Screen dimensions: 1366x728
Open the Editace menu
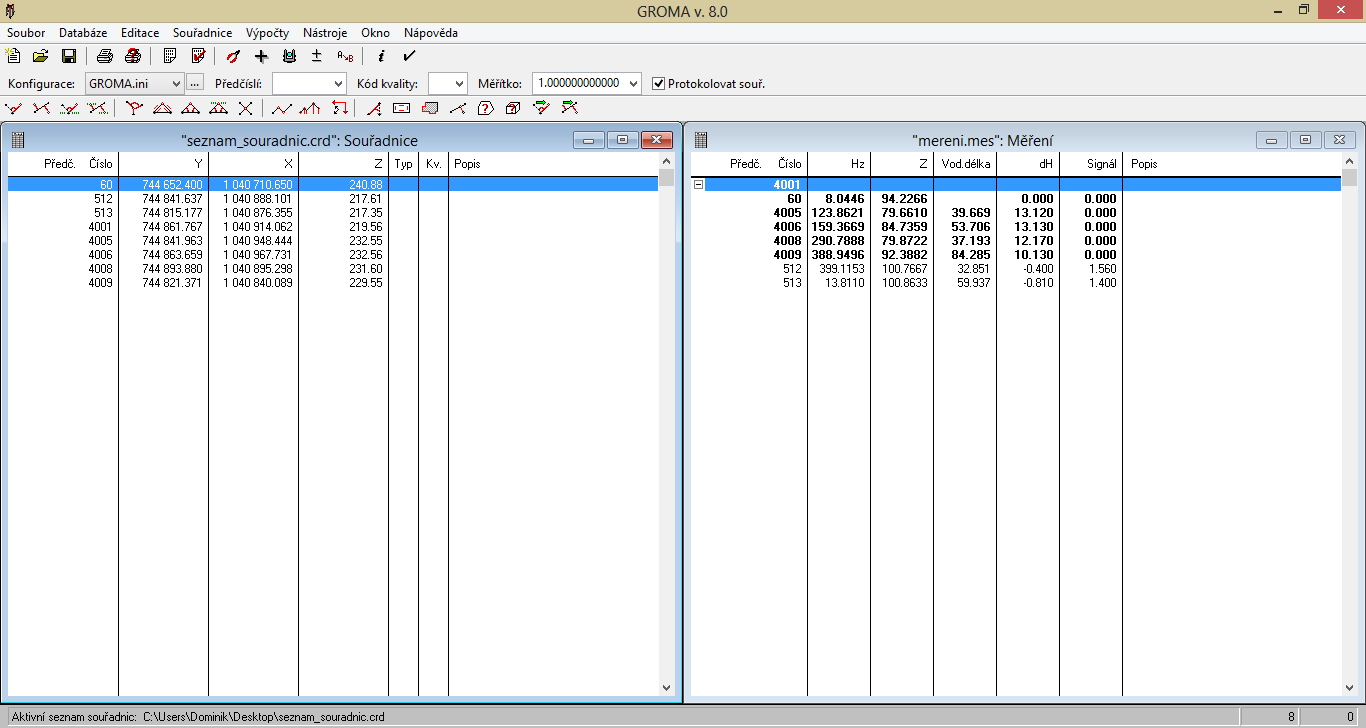pyautogui.click(x=140, y=33)
